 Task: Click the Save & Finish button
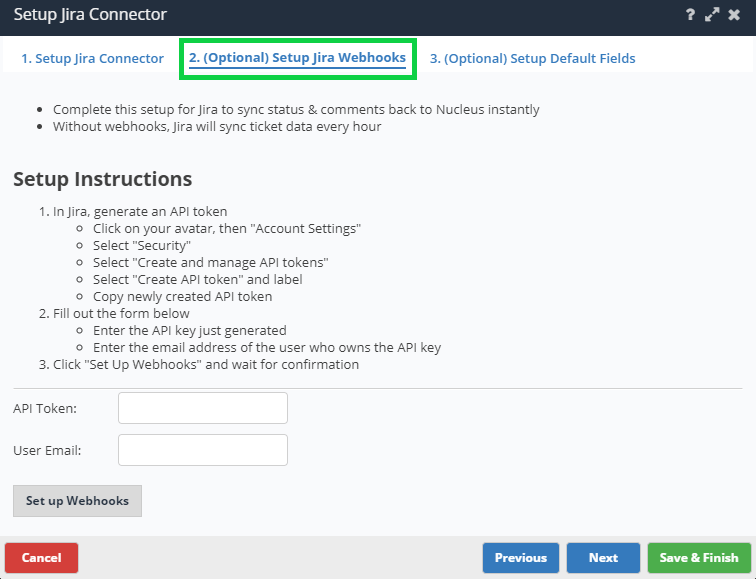click(699, 558)
